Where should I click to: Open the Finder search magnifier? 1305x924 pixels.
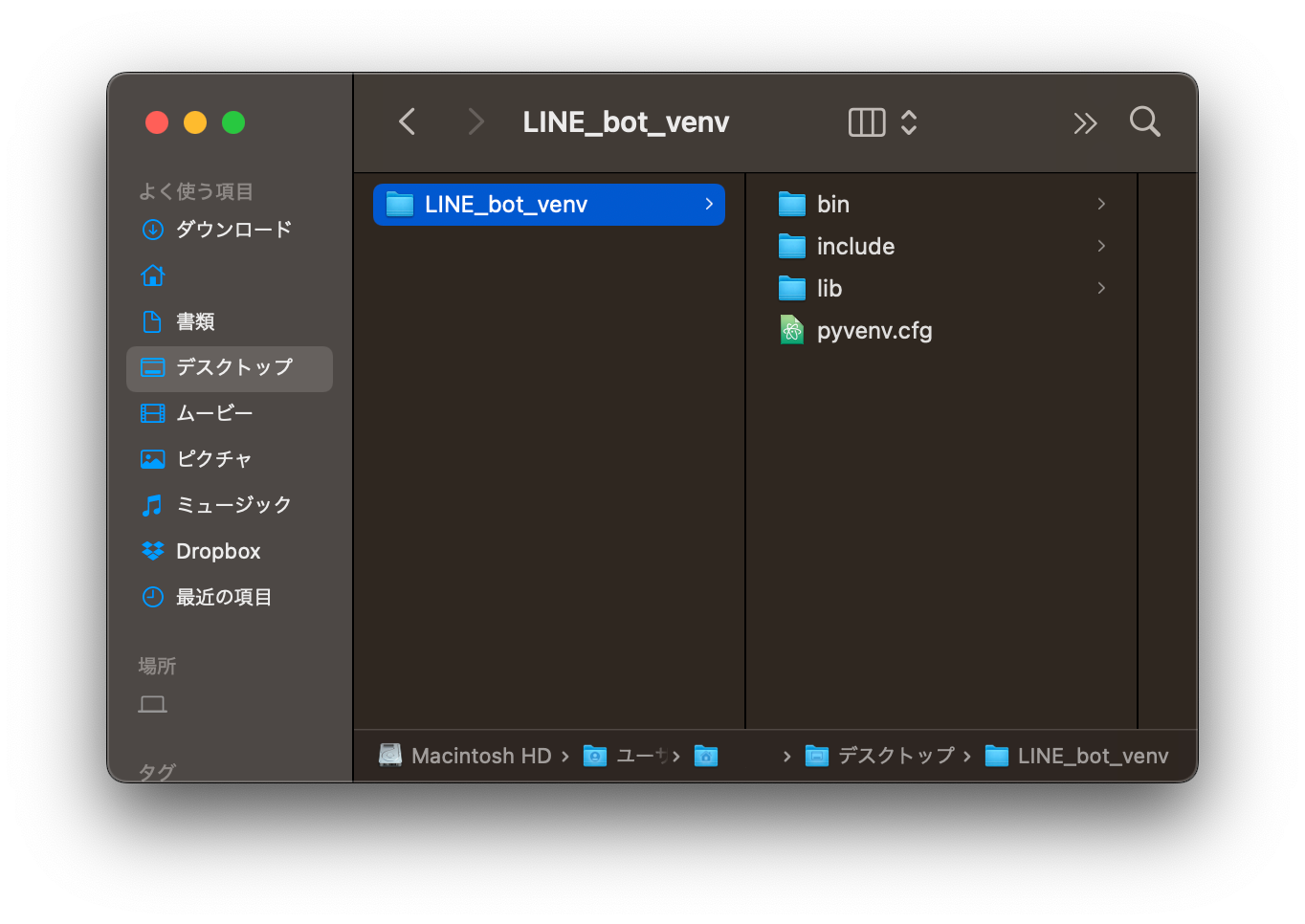pyautogui.click(x=1144, y=121)
